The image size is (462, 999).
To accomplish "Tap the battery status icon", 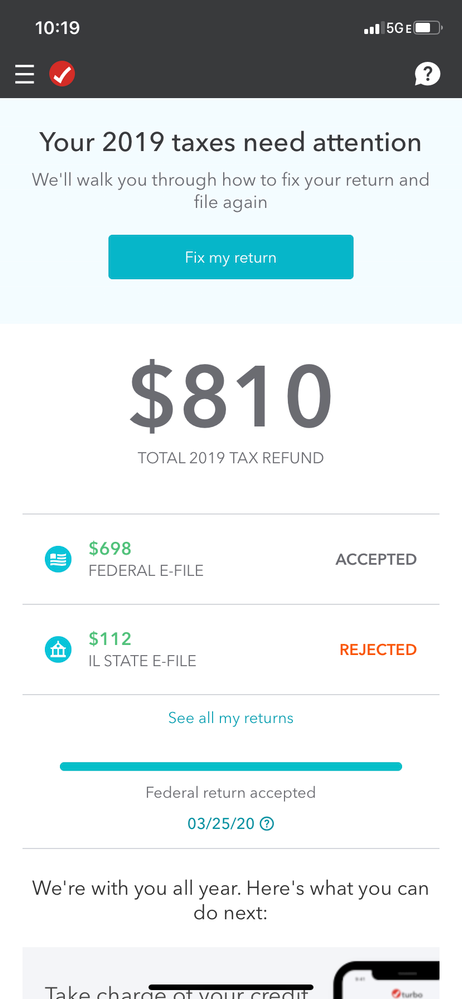I will pyautogui.click(x=428, y=29).
